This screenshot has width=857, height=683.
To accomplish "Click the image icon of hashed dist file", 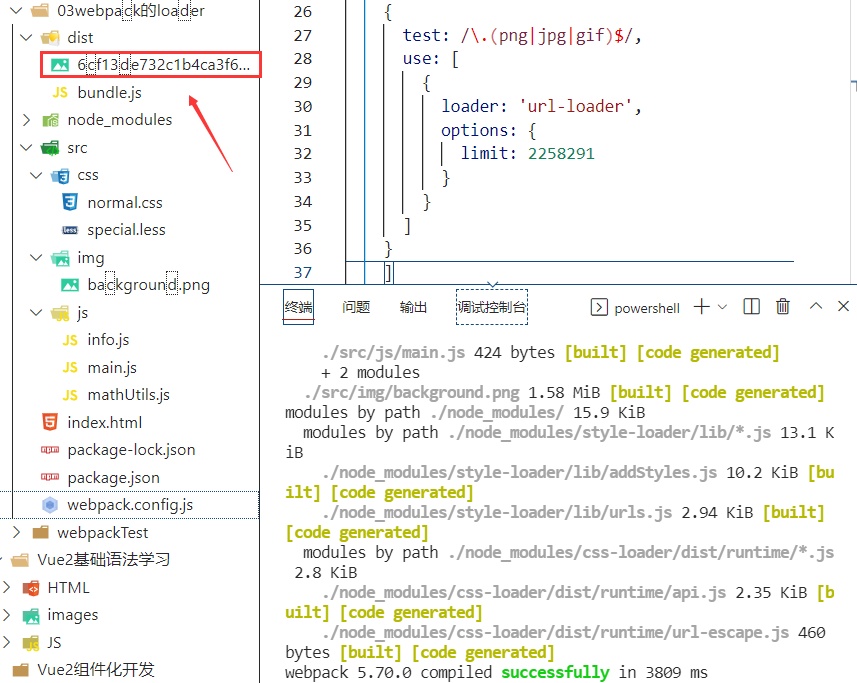I will (60, 65).
